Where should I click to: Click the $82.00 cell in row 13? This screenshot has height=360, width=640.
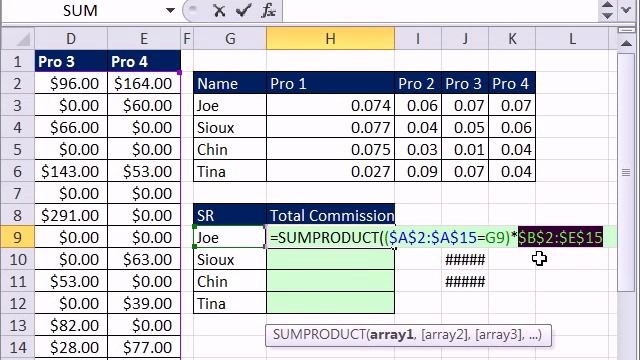71,325
